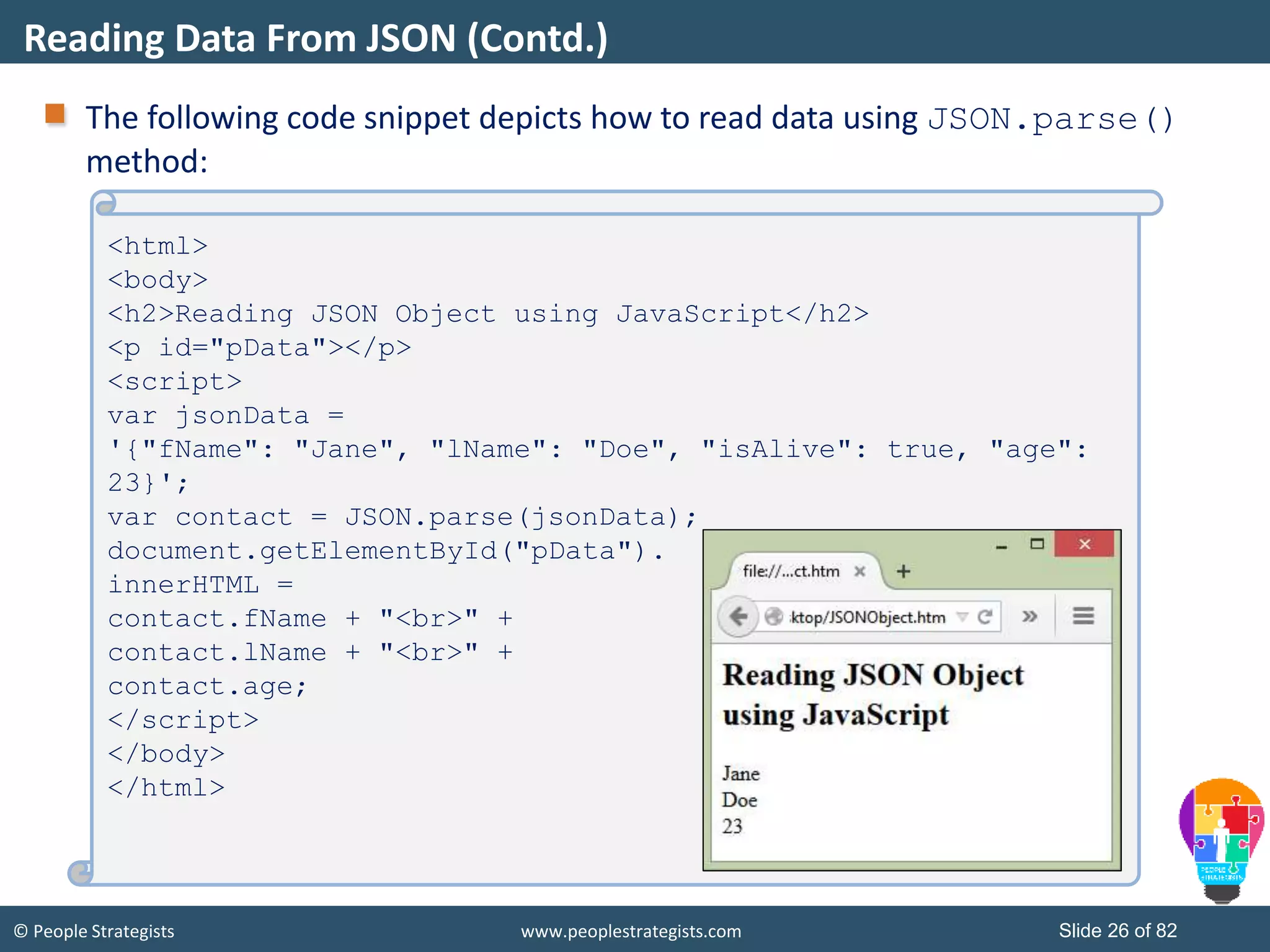Screen dimensions: 1270x952
Task: Click the 'Slide 26 of 82' text
Action: coord(1117,930)
